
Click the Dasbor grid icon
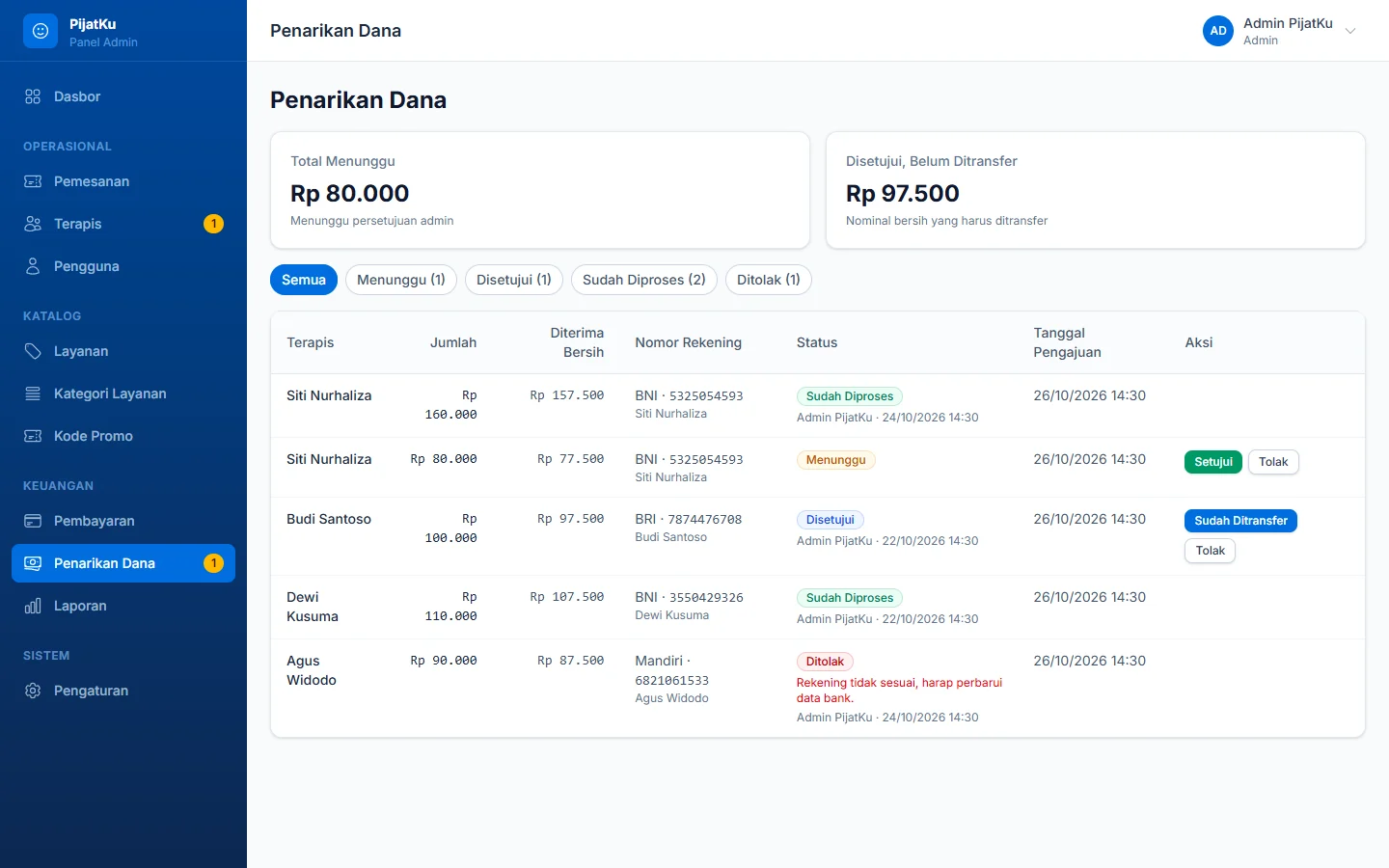[x=33, y=96]
